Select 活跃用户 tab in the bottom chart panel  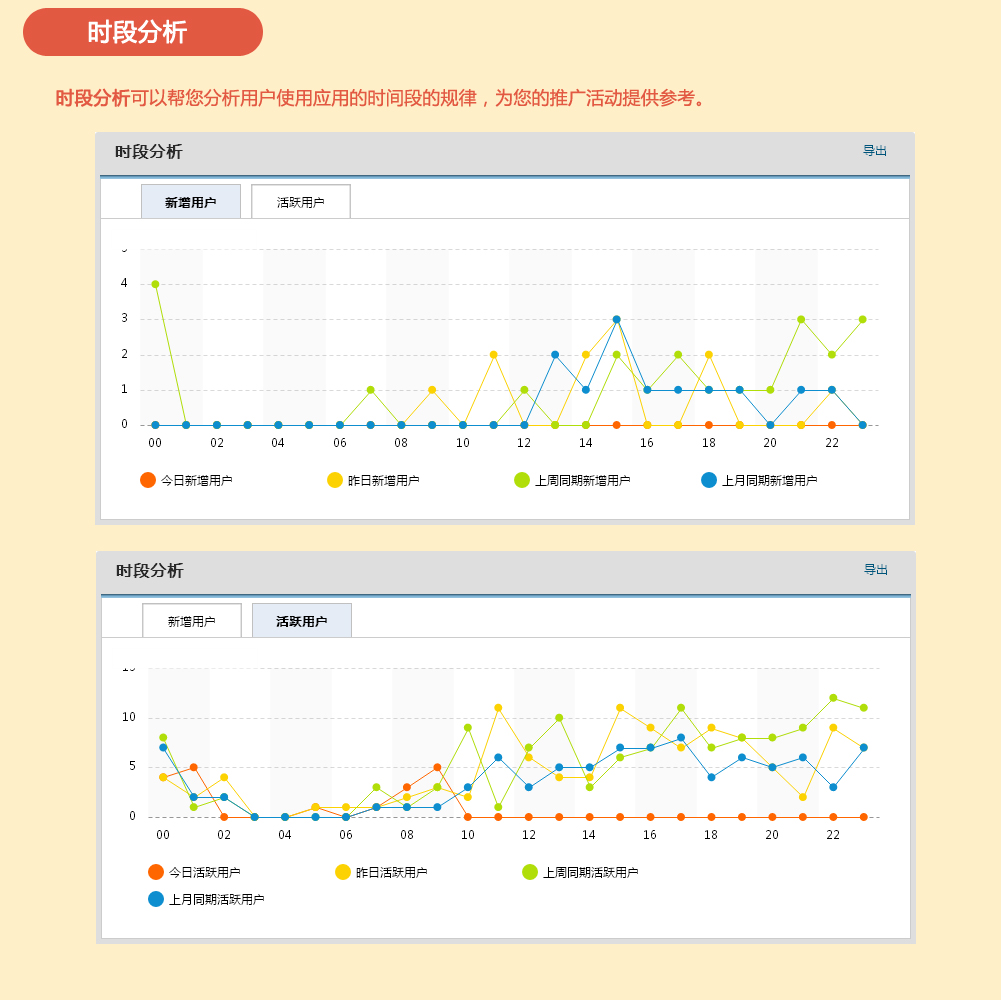pos(302,621)
